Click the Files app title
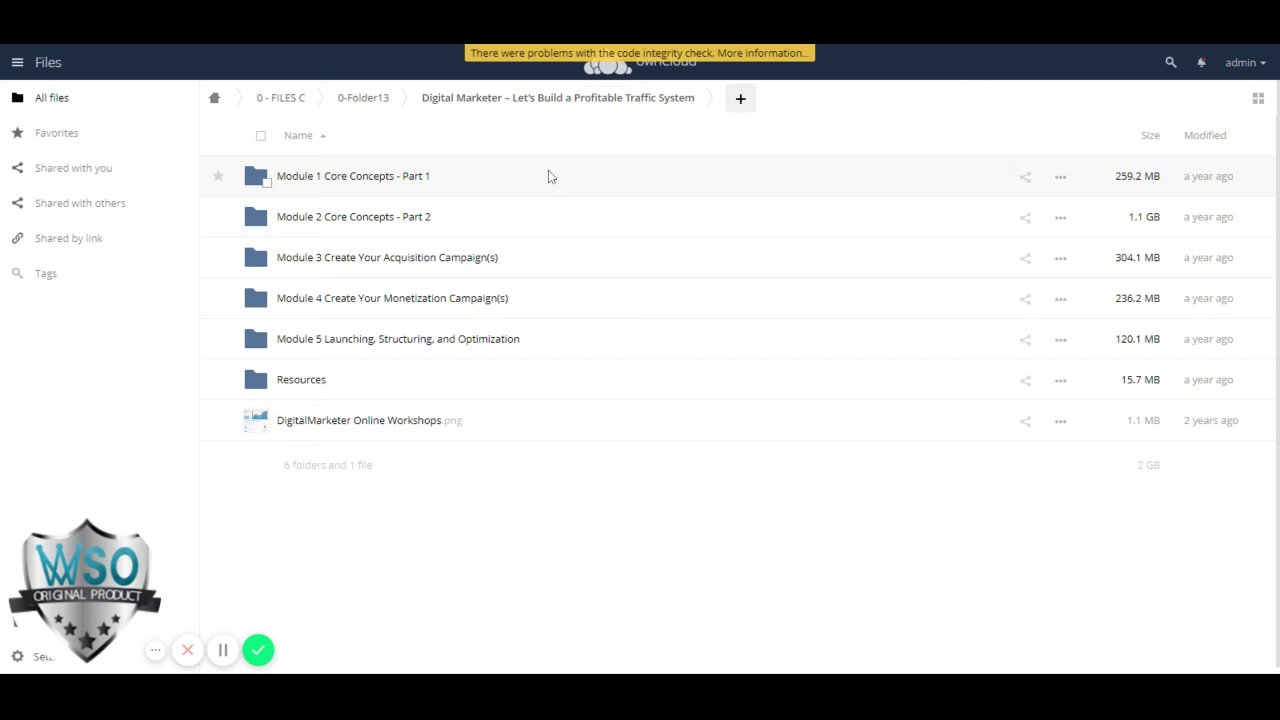Image resolution: width=1280 pixels, height=720 pixels. 48,62
